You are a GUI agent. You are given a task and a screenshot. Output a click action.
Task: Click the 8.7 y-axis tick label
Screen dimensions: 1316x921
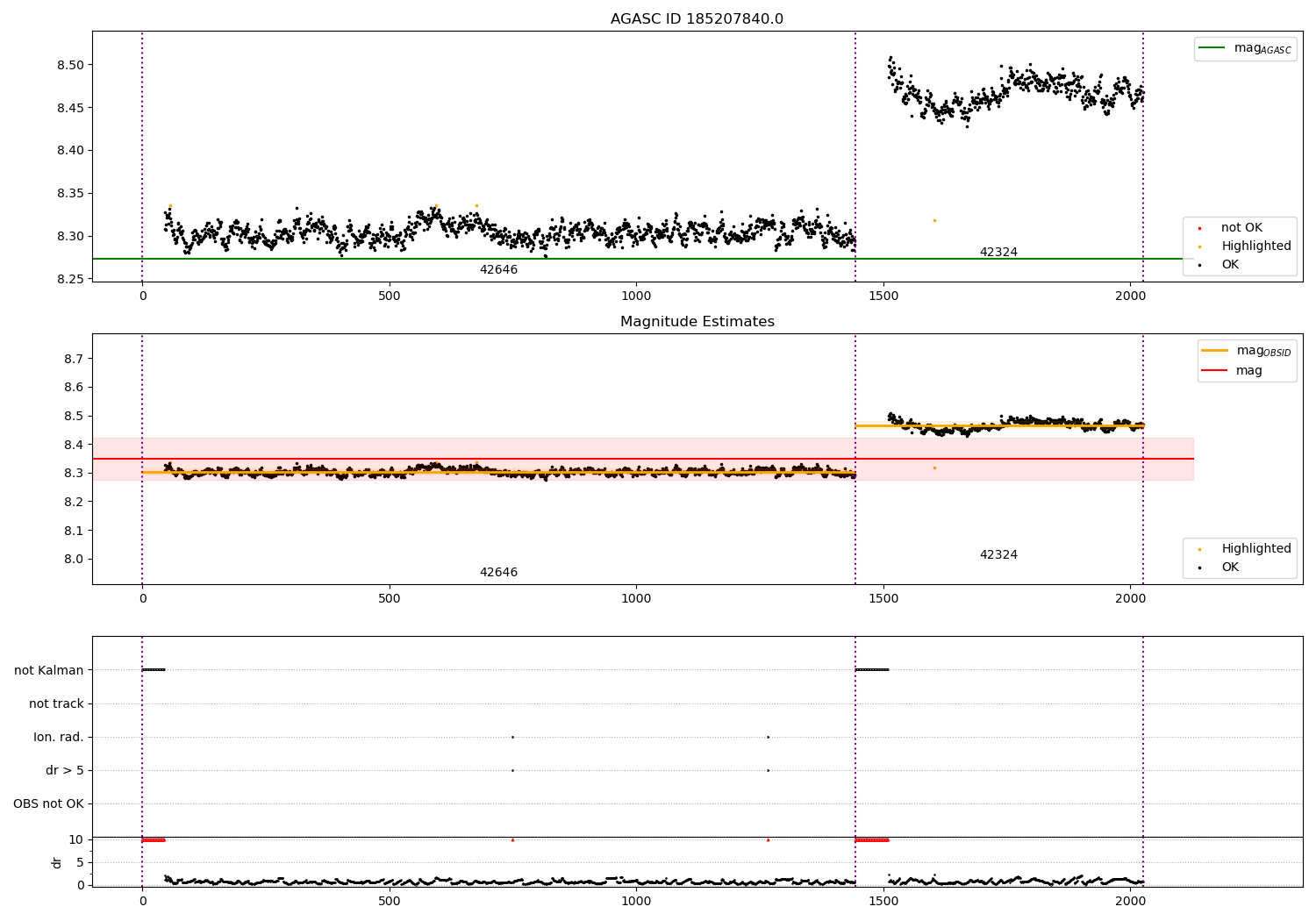(74, 360)
